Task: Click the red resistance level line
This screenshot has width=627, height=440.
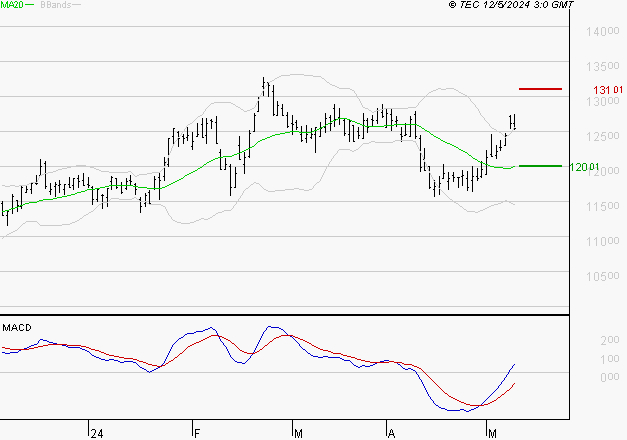Action: [540, 89]
